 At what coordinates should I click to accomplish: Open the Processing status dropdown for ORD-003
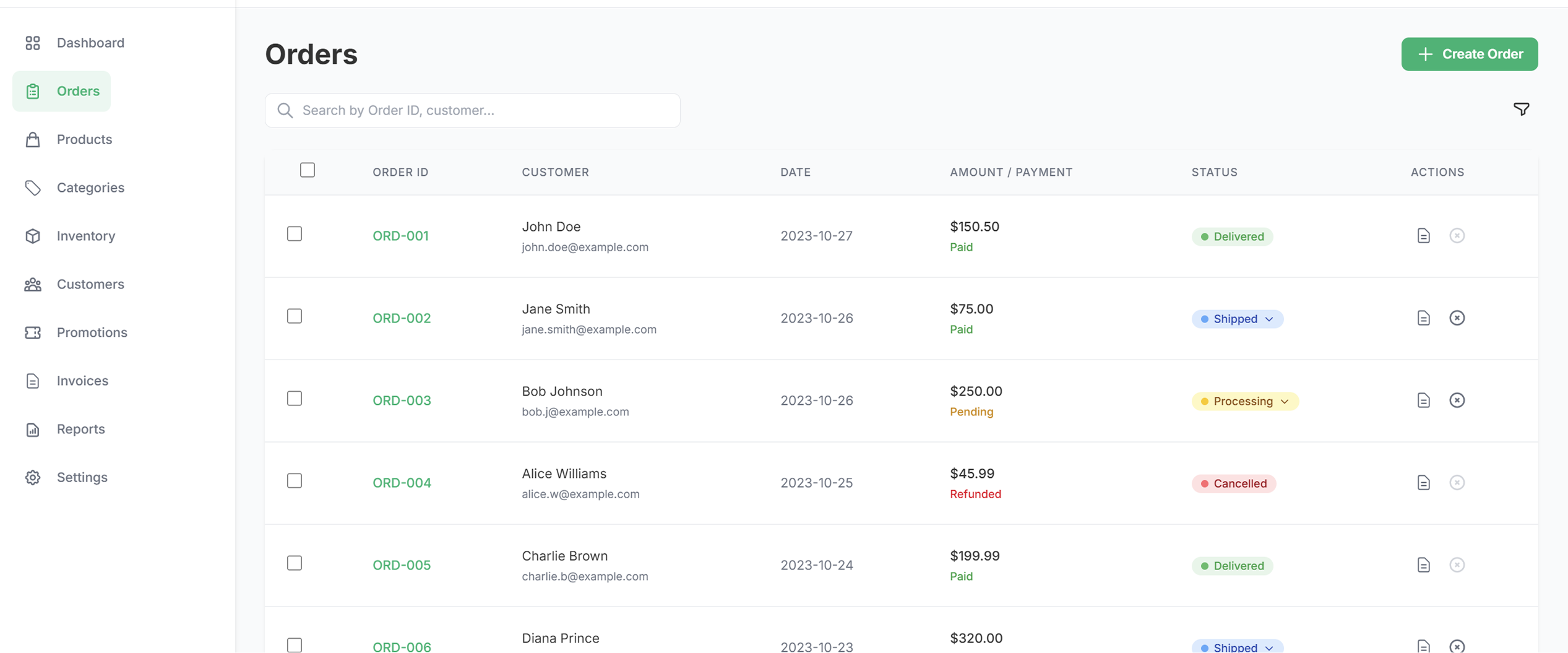1245,401
